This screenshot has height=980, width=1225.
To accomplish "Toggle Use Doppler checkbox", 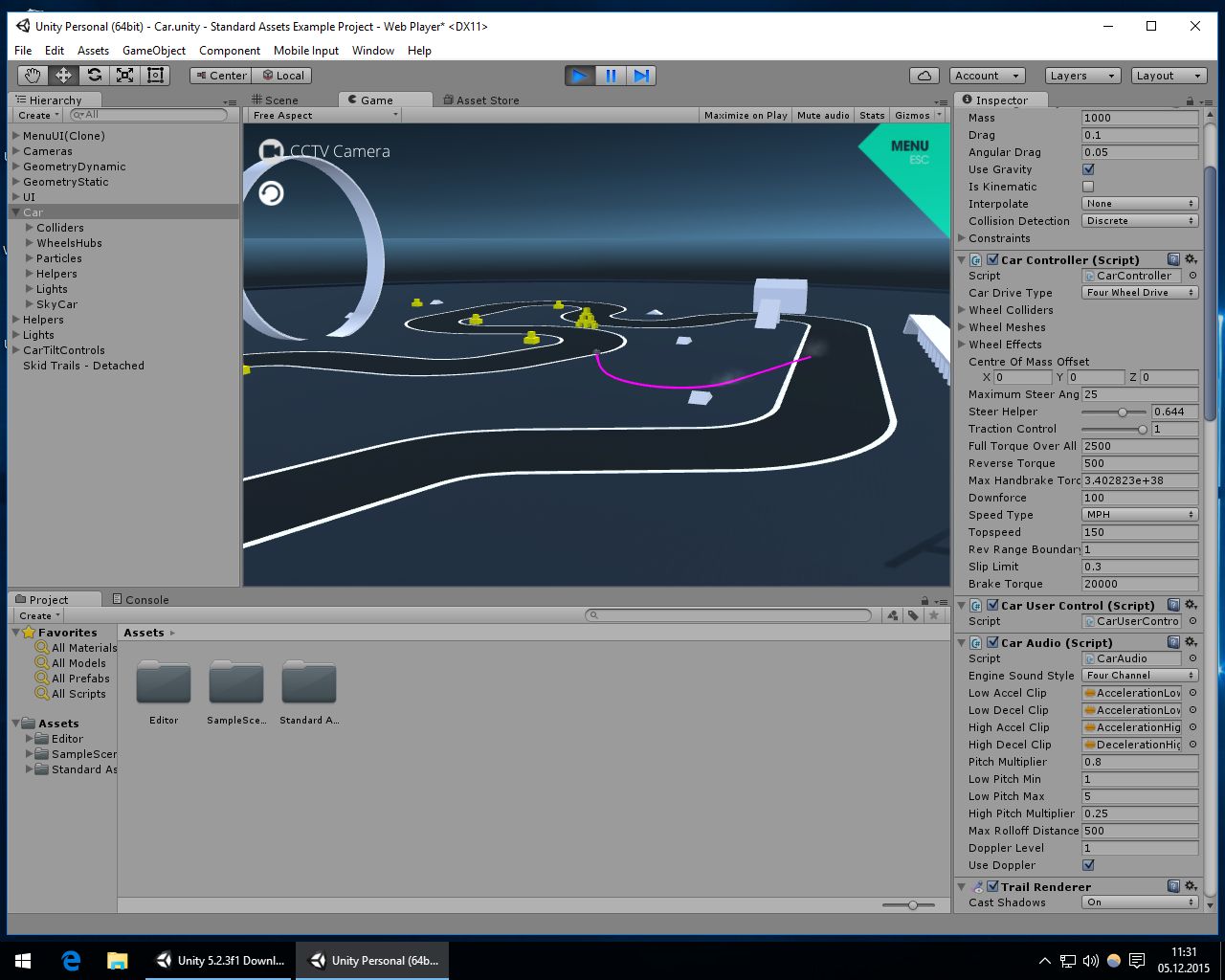I will click(1088, 865).
